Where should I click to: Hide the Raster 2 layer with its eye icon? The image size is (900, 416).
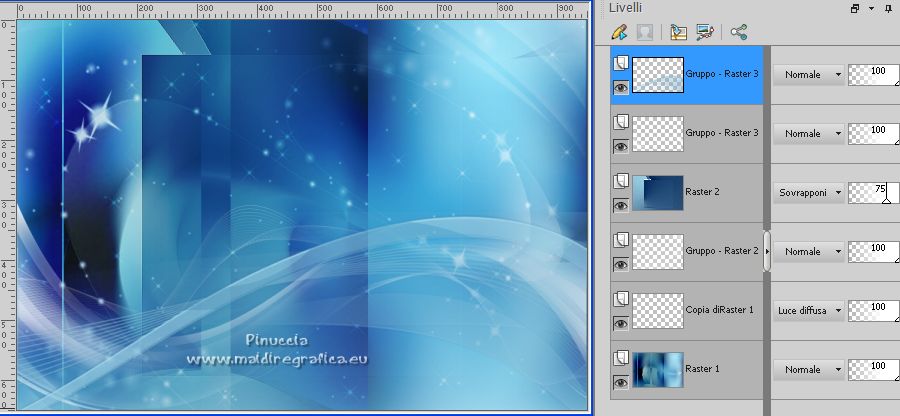coord(621,205)
